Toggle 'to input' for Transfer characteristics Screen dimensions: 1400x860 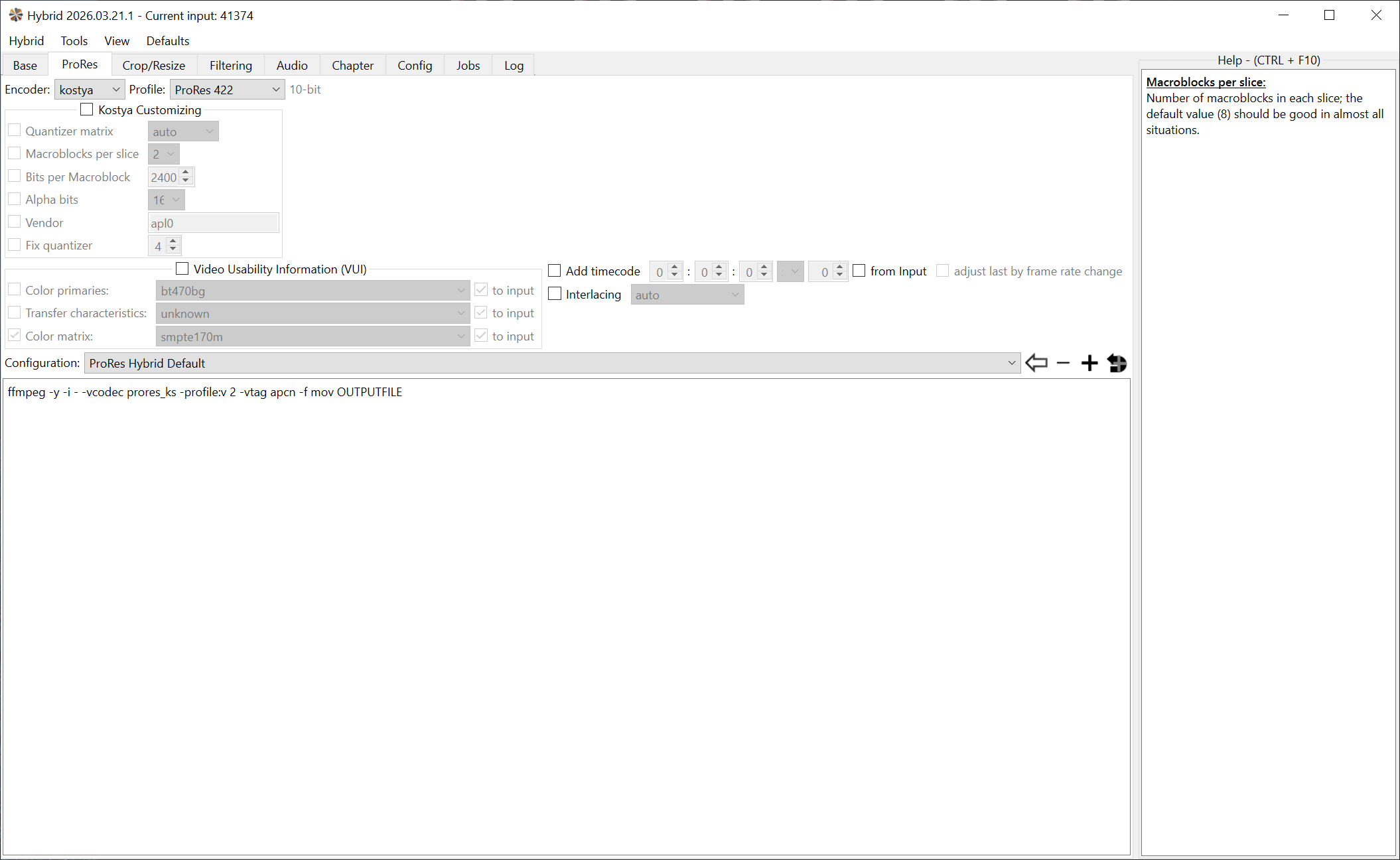coord(481,313)
